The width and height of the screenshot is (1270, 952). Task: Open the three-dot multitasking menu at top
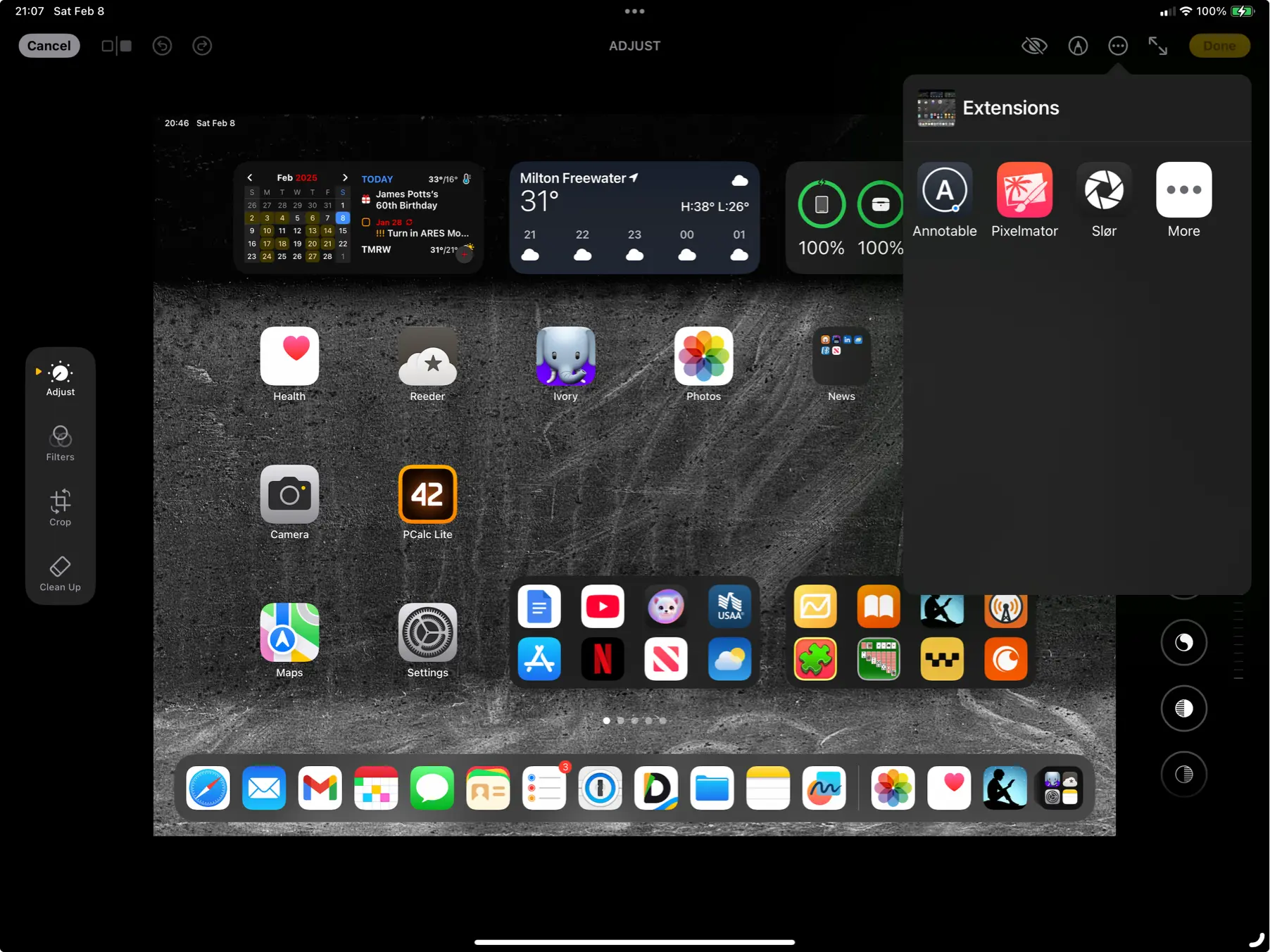(634, 11)
